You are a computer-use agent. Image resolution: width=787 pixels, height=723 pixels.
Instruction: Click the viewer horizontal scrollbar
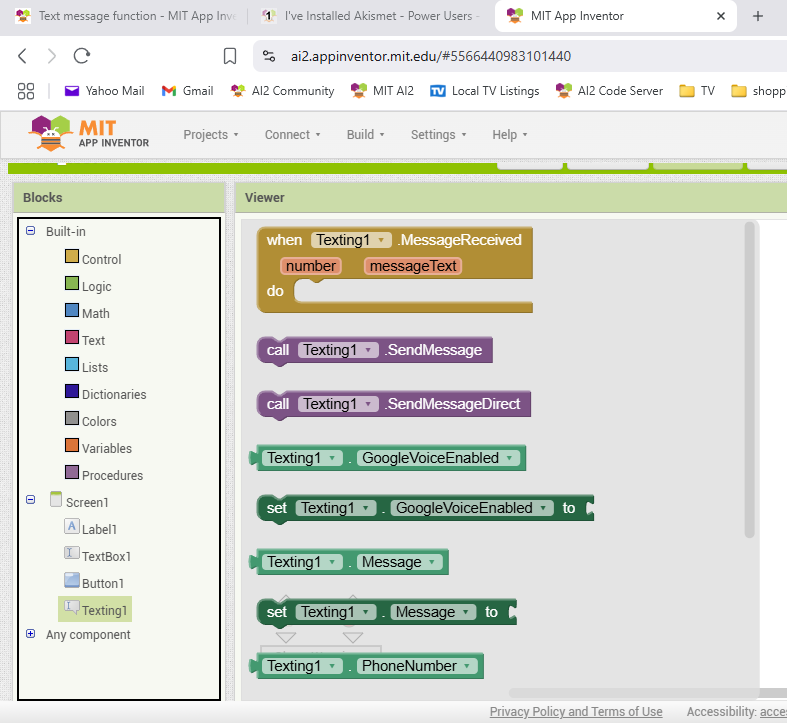pos(647,693)
